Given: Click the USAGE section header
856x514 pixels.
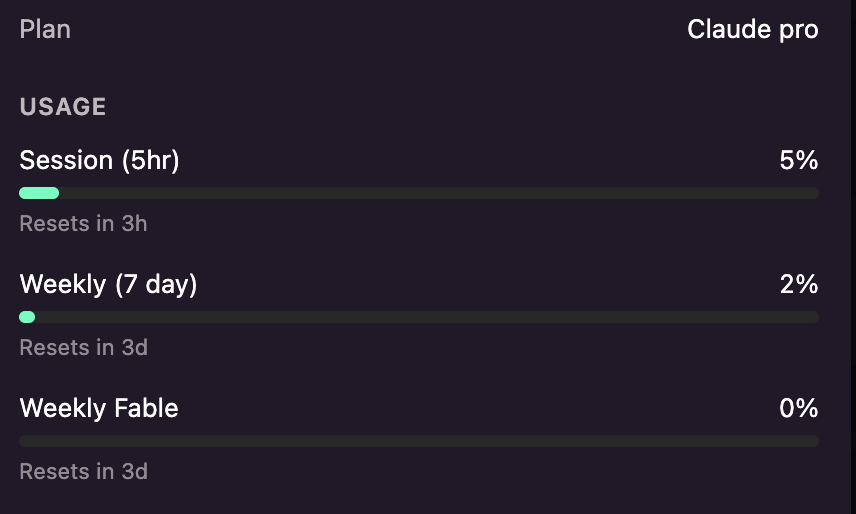Looking at the screenshot, I should pos(63,106).
